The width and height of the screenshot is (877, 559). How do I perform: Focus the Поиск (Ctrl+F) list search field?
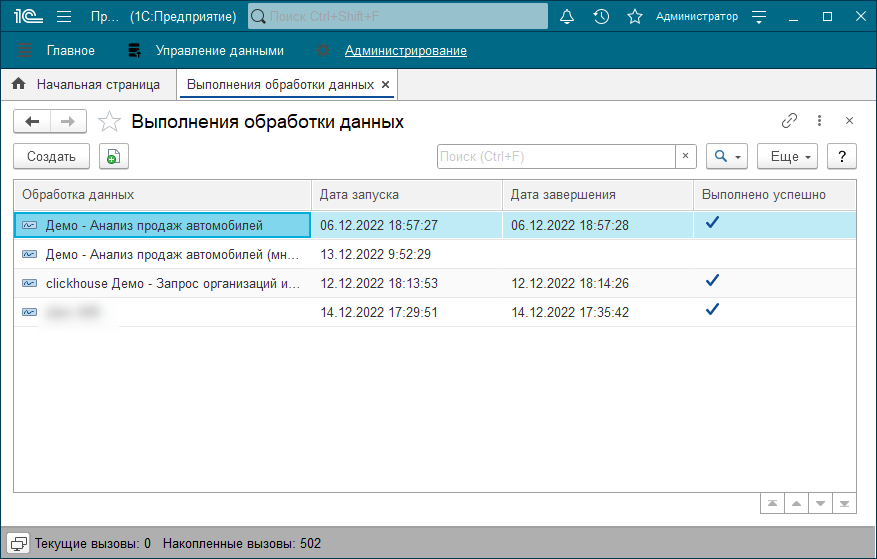[557, 156]
